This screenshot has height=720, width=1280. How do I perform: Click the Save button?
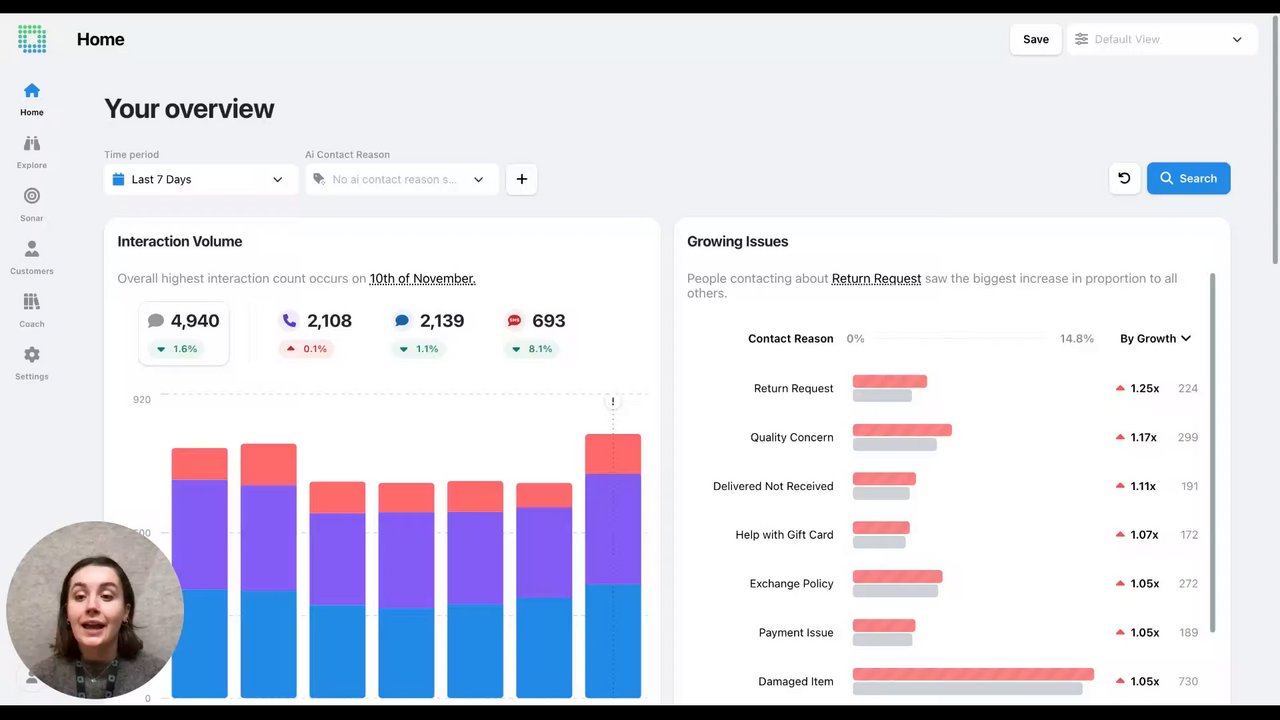(x=1036, y=39)
